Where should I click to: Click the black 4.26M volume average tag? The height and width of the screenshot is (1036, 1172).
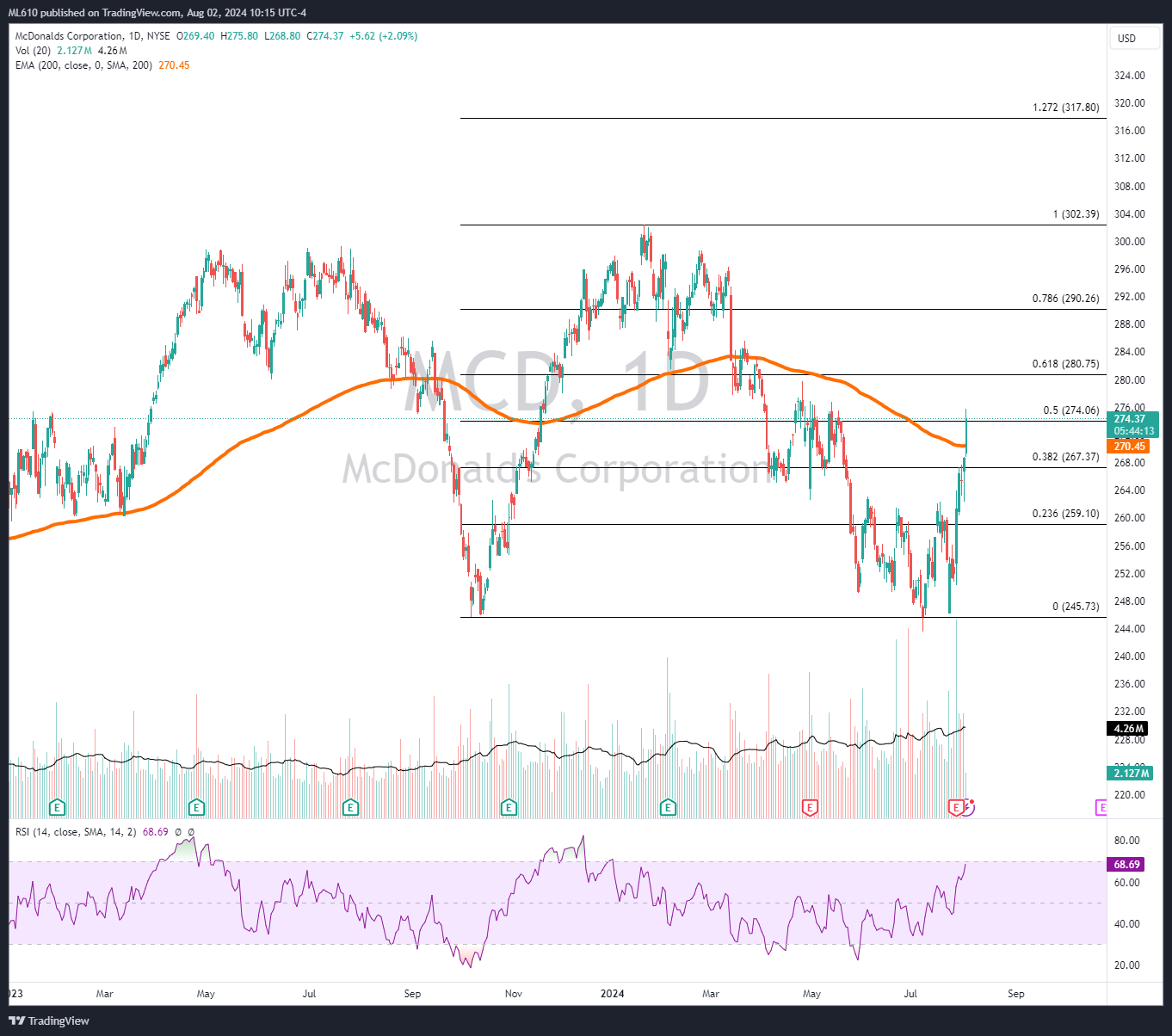(1129, 729)
